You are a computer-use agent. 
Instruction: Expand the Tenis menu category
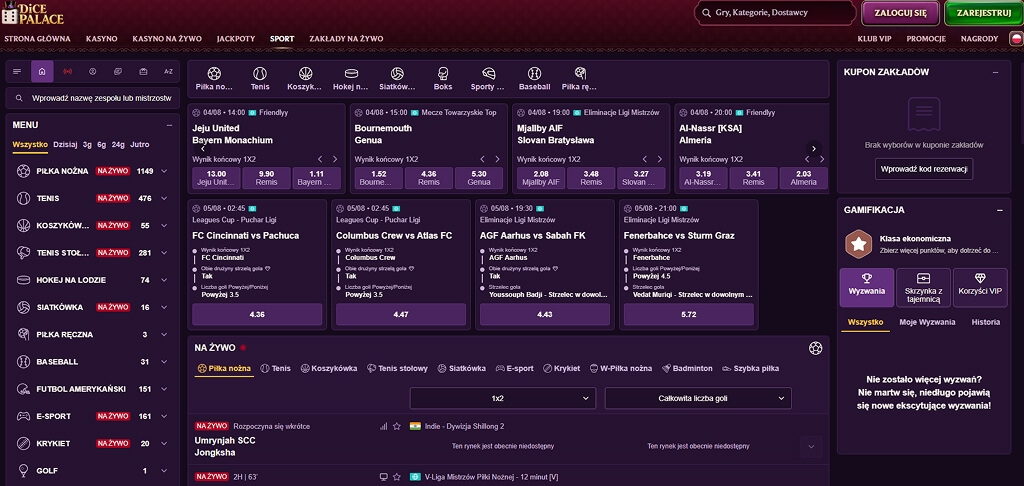(x=164, y=198)
